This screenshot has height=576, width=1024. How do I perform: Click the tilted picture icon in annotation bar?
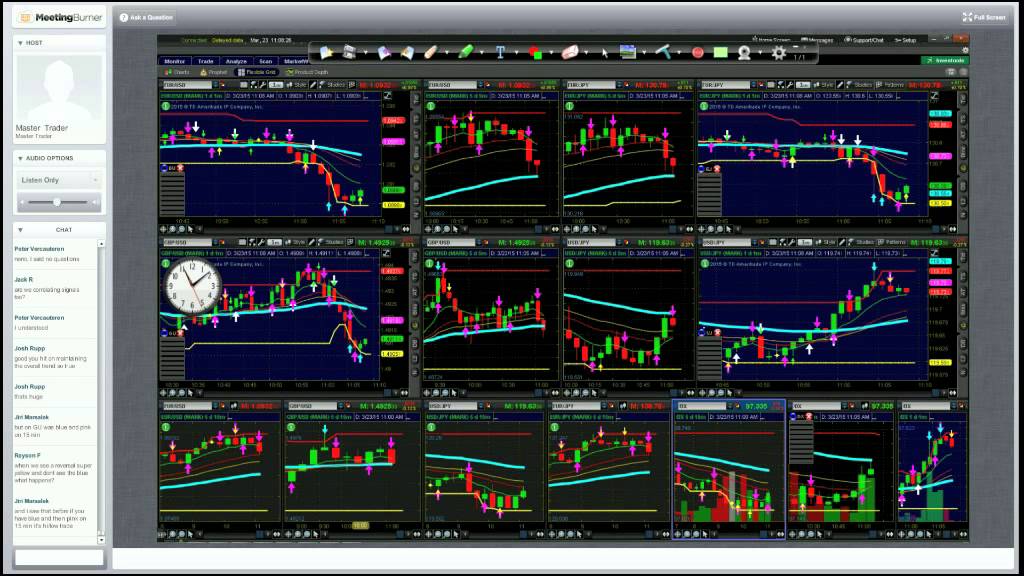tap(407, 52)
